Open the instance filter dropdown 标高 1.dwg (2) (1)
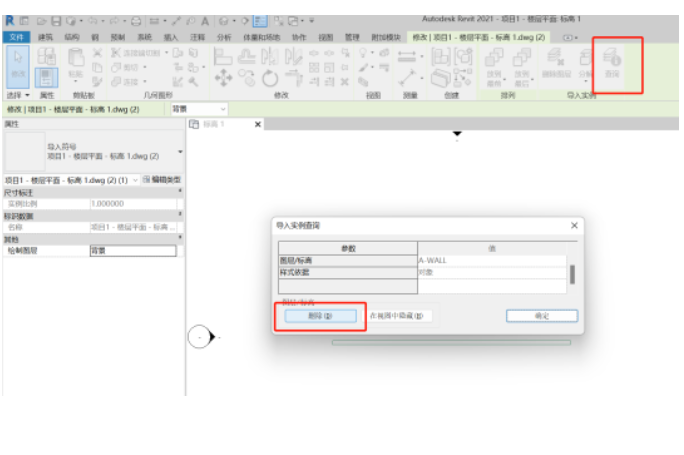The image size is (684, 455). [x=135, y=180]
